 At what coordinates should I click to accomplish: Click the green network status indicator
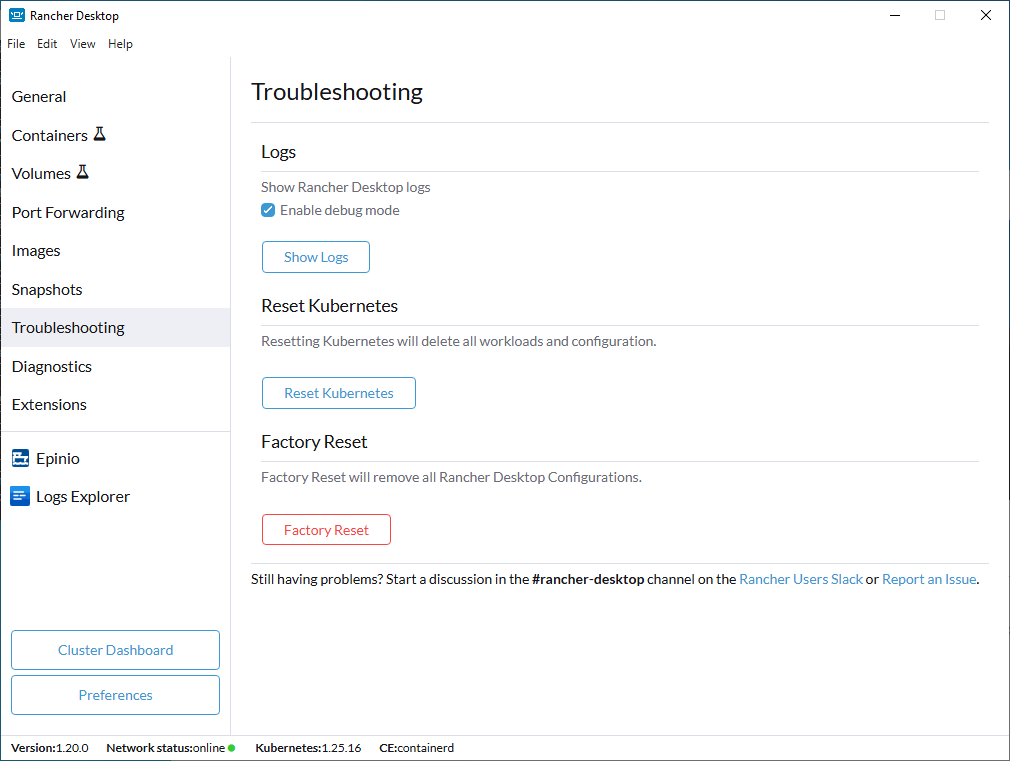coord(231,748)
